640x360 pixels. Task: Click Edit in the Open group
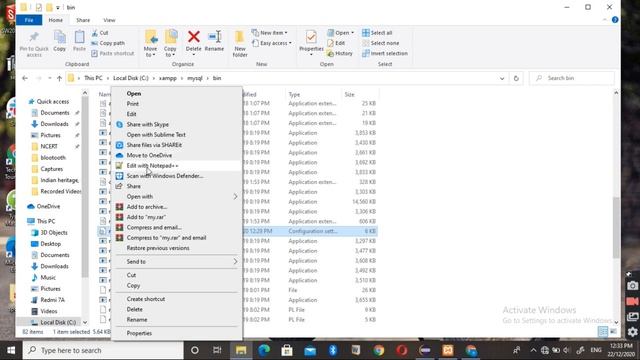coord(336,43)
